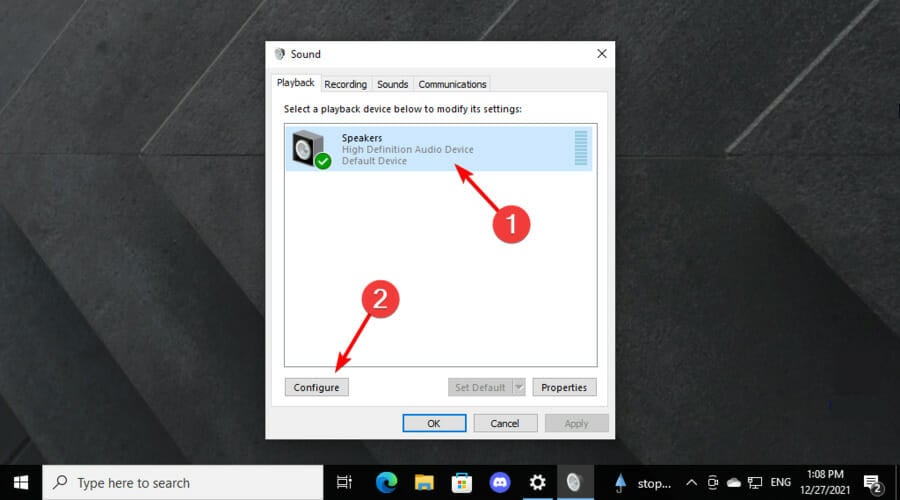Screen dimensions: 900x500
Task: Click the Sound app taskbar icon
Action: point(574,483)
